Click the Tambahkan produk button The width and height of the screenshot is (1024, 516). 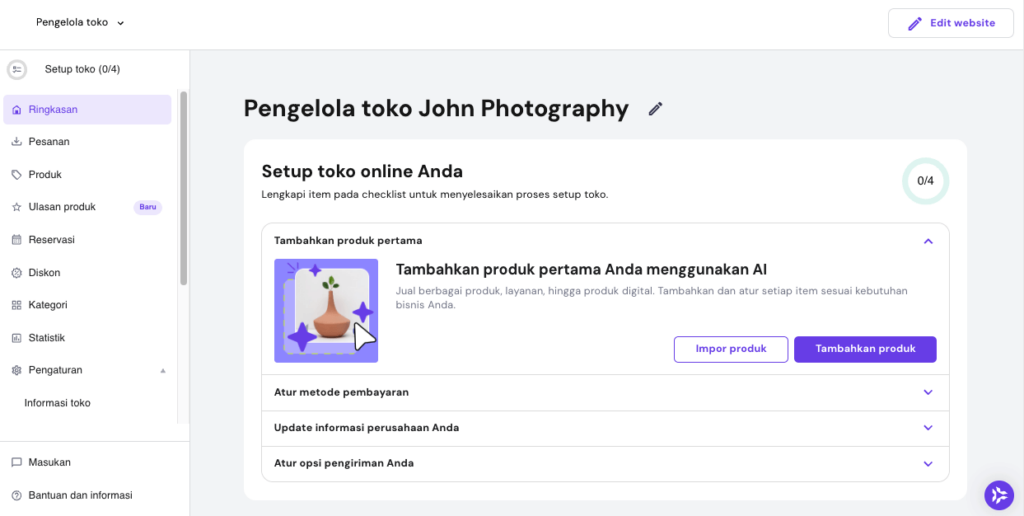[865, 349]
